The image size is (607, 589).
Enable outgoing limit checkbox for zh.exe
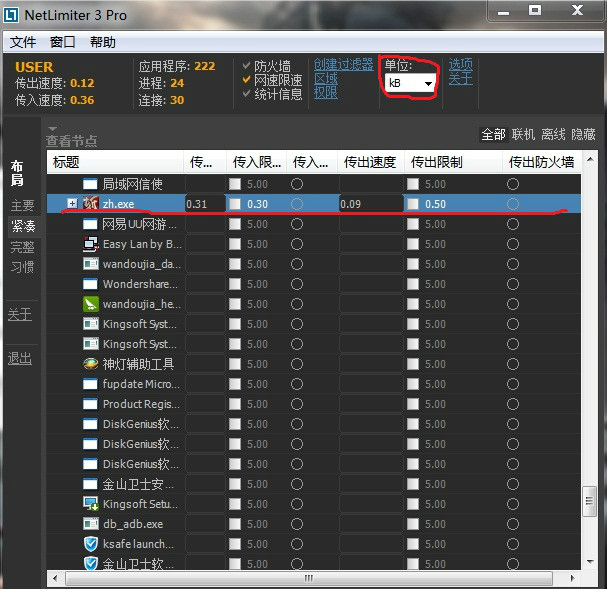tap(413, 204)
